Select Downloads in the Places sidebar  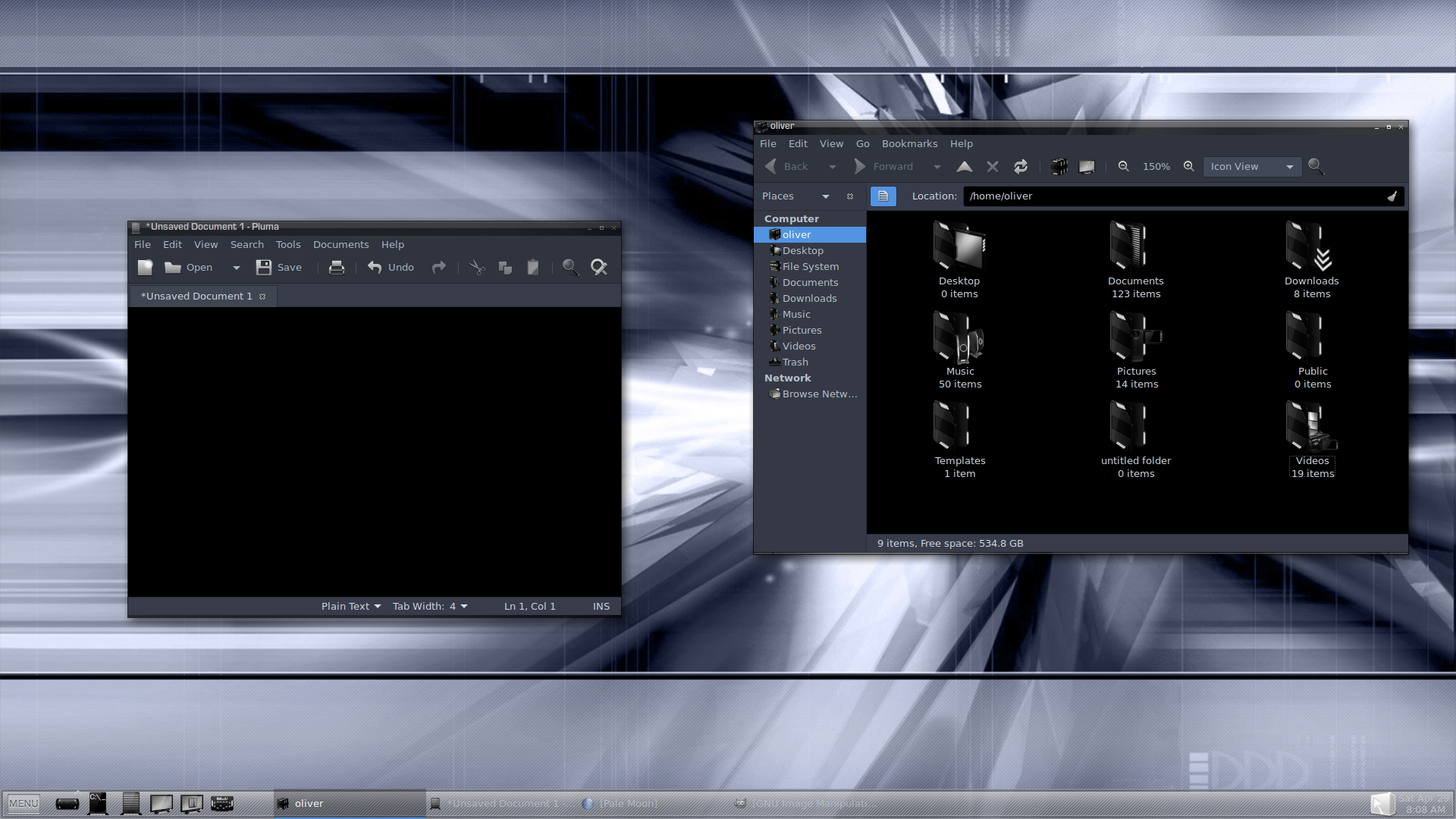pos(809,298)
